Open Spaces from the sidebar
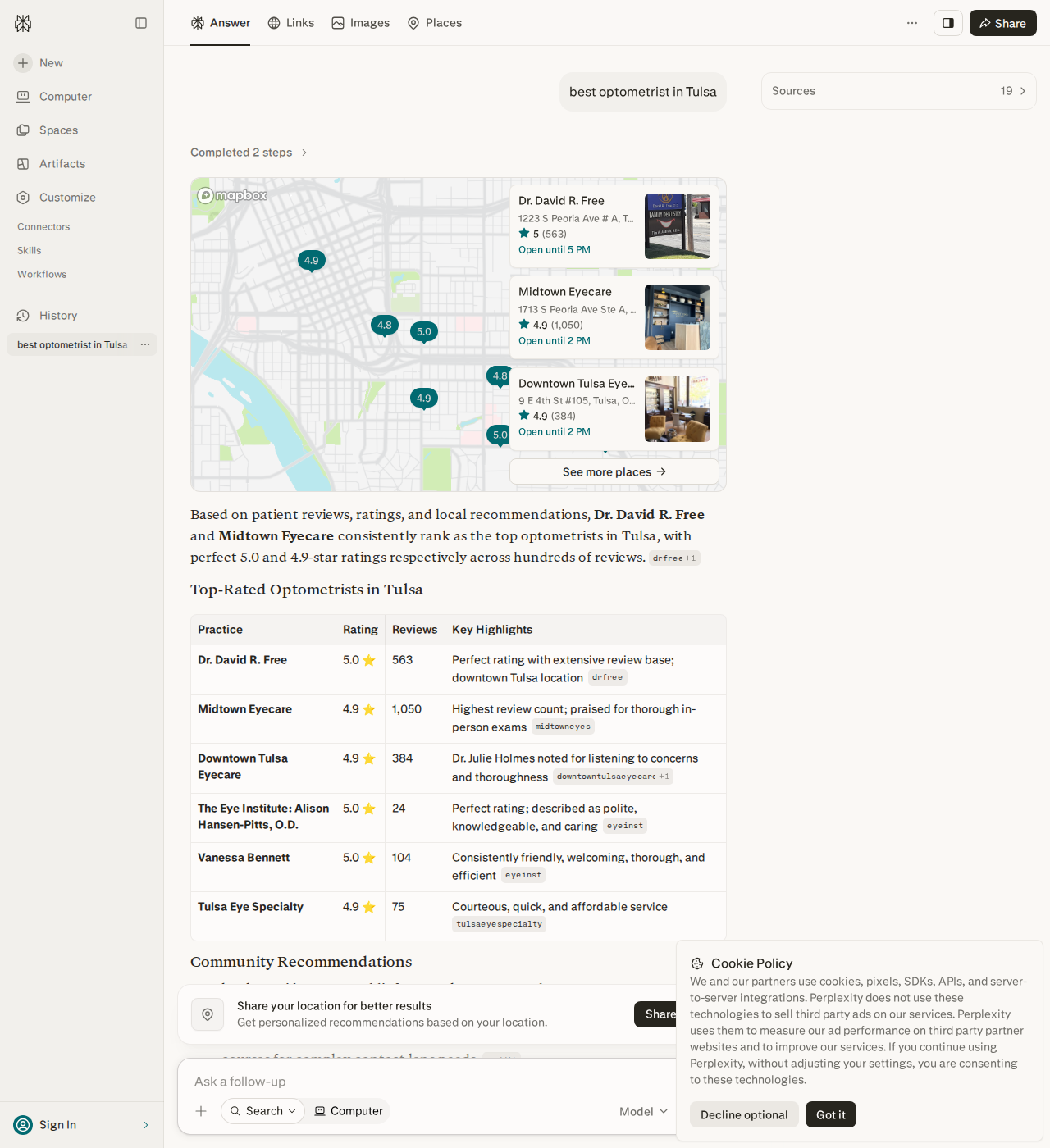Screen dimensions: 1050x1148 click(x=48, y=130)
